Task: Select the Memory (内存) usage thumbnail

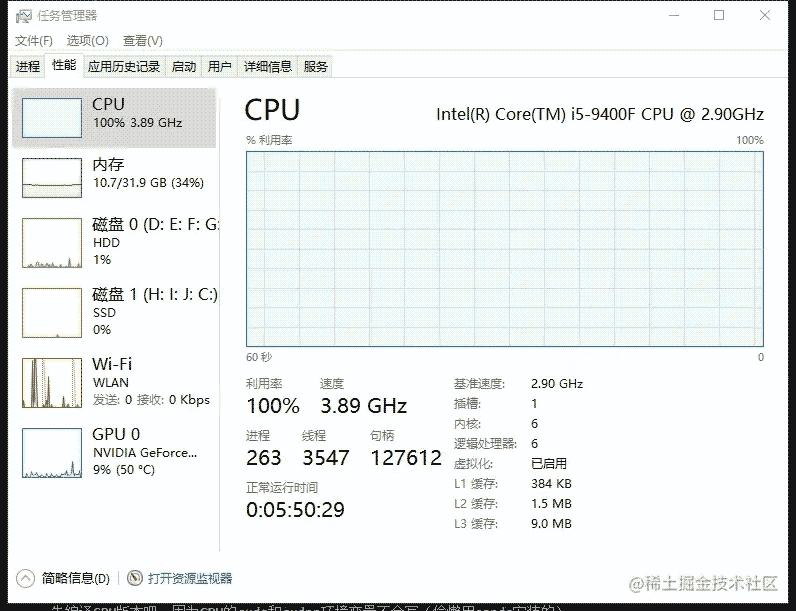Action: (52, 178)
